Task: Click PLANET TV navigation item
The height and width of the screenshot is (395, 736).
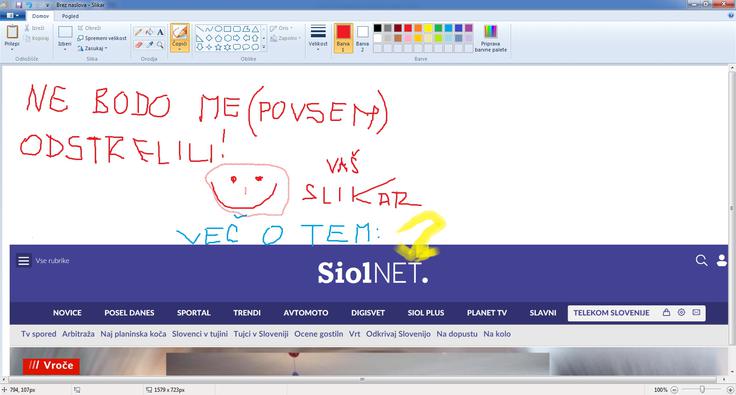Action: (487, 313)
